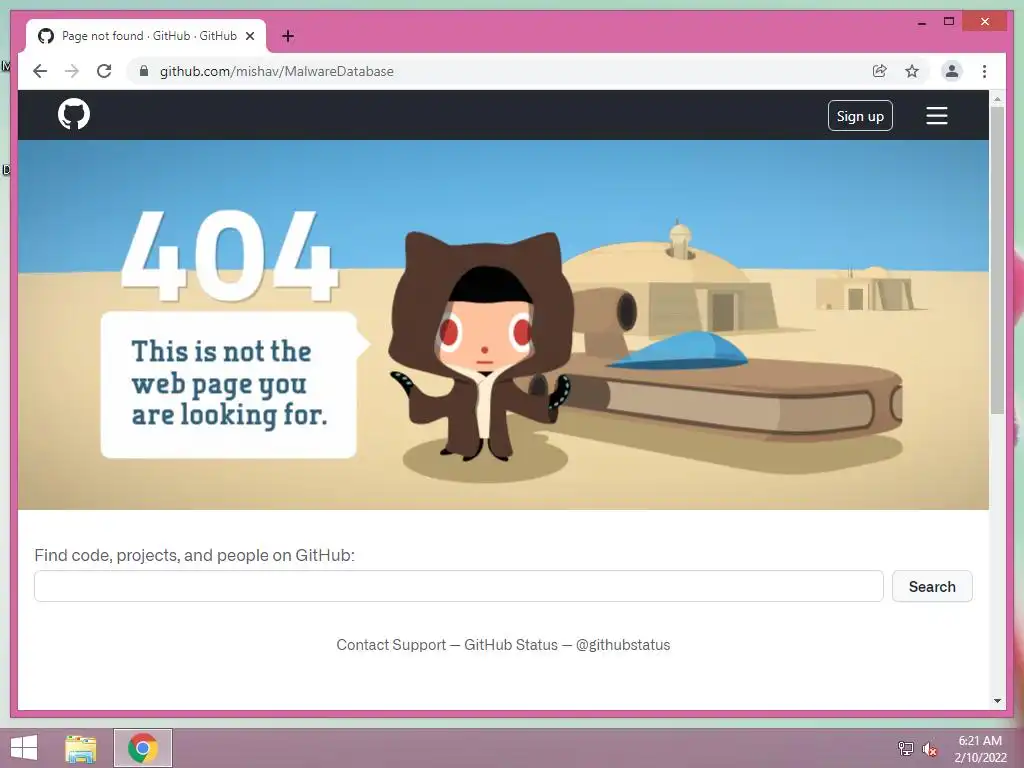
Task: Click the address bar URL text
Action: click(276, 71)
